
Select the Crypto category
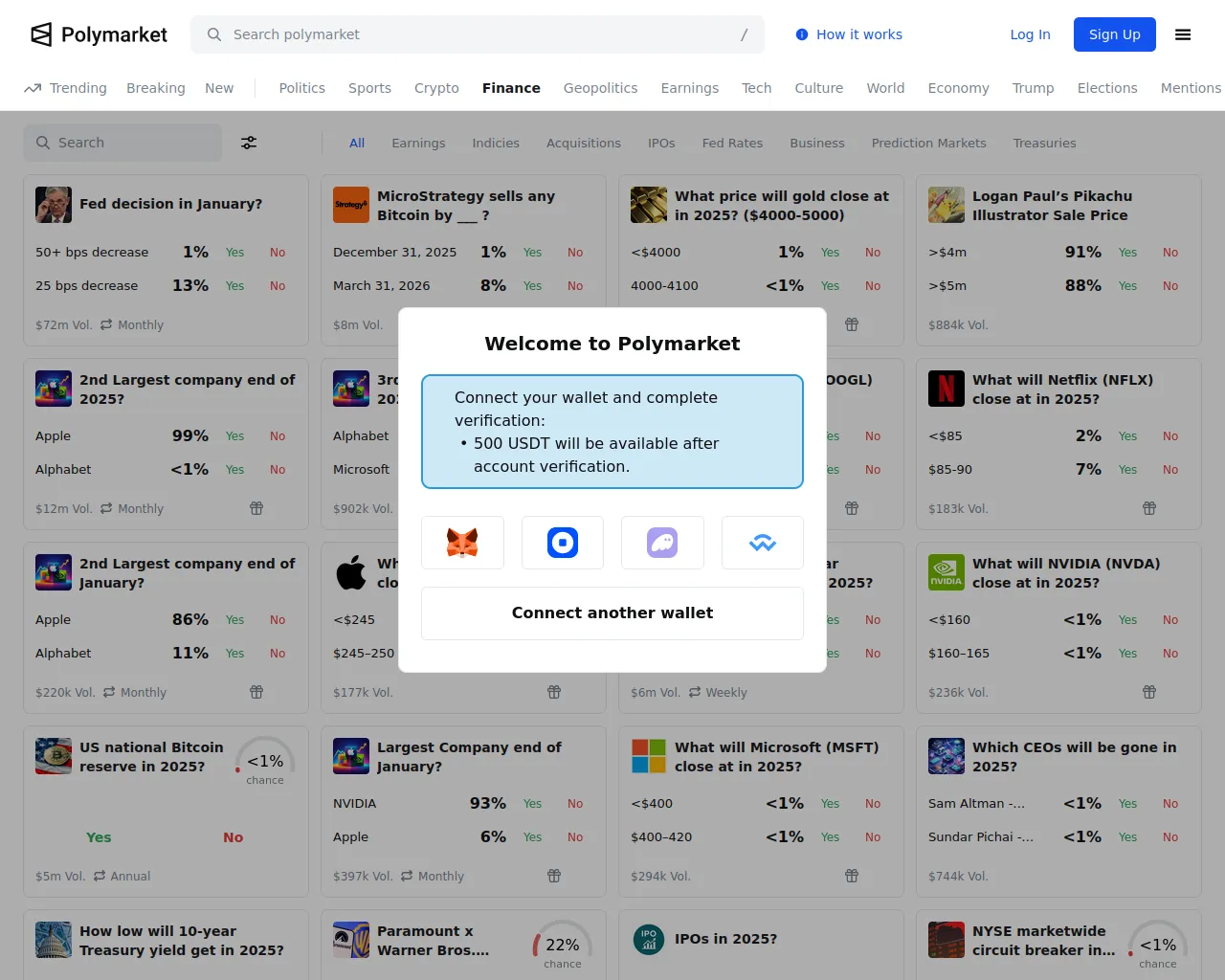coord(436,88)
